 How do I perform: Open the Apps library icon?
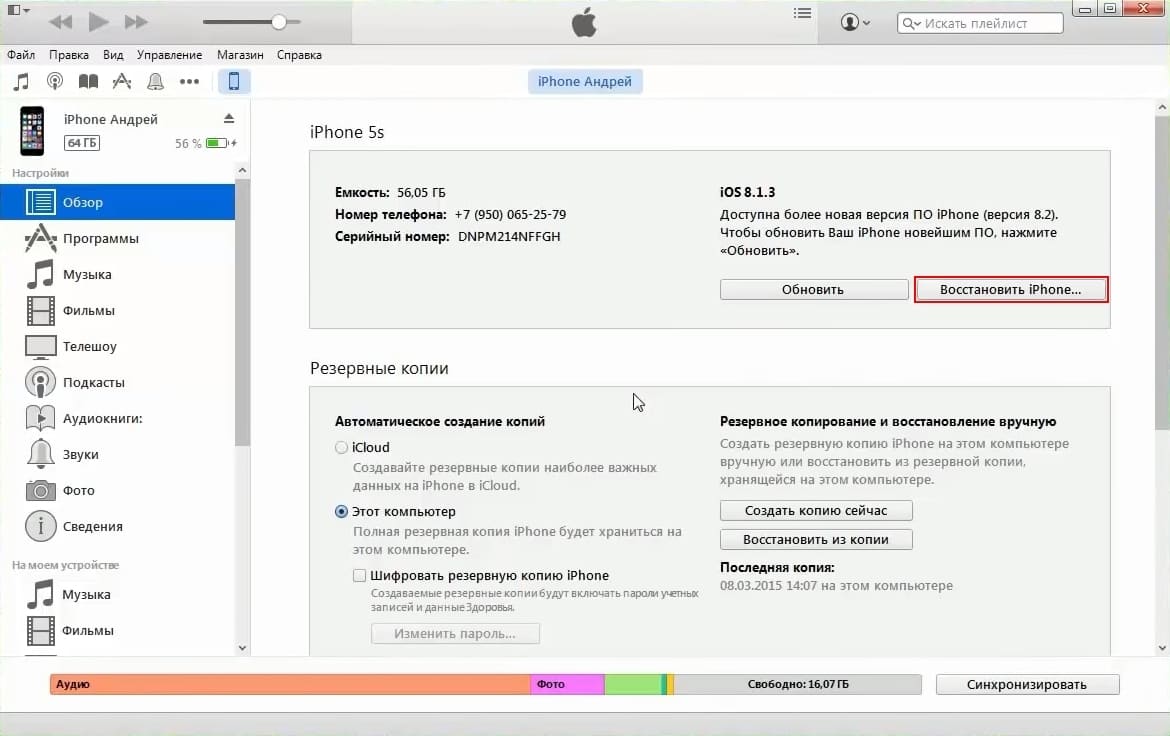tap(122, 81)
